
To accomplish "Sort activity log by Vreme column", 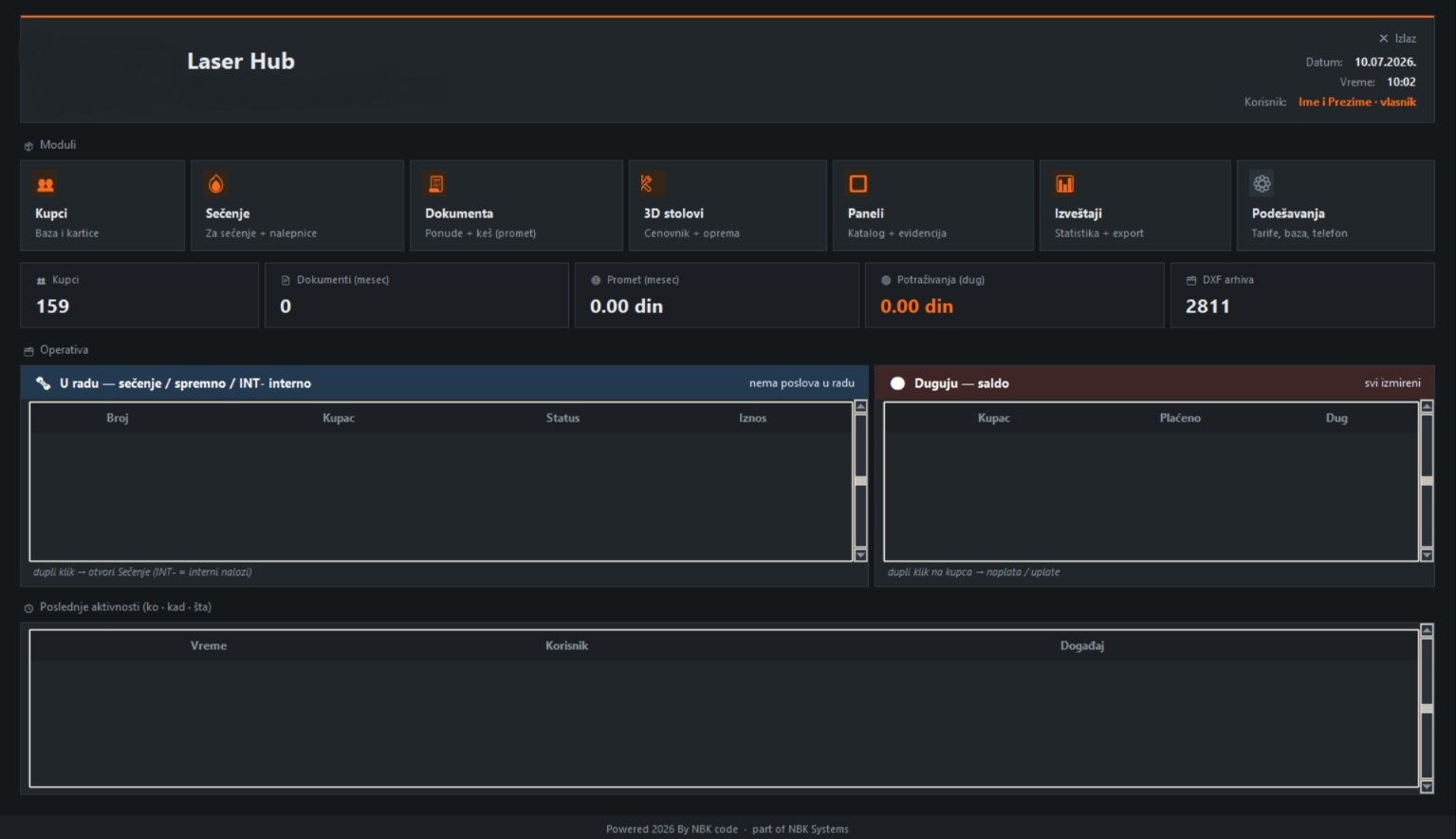I will point(209,645).
